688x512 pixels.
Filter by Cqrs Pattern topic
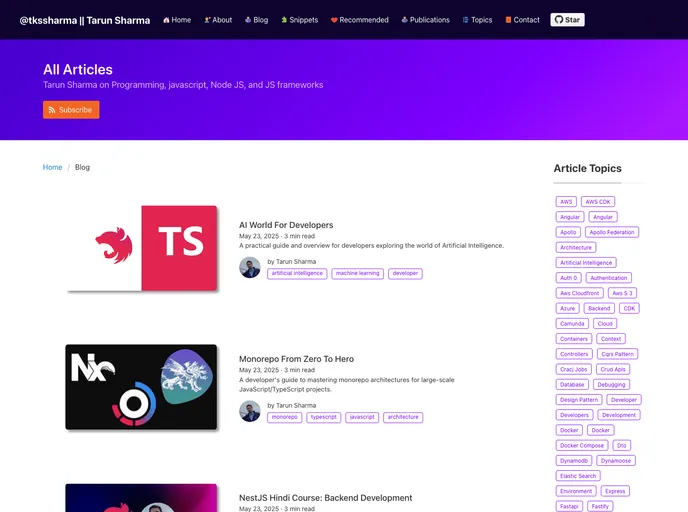point(617,354)
